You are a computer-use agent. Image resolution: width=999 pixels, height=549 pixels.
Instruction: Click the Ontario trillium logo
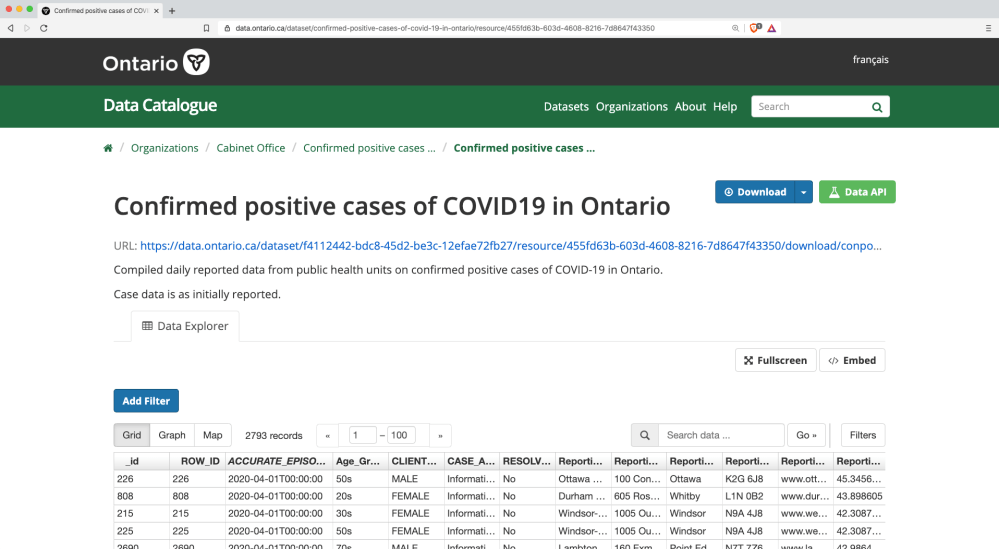click(197, 63)
